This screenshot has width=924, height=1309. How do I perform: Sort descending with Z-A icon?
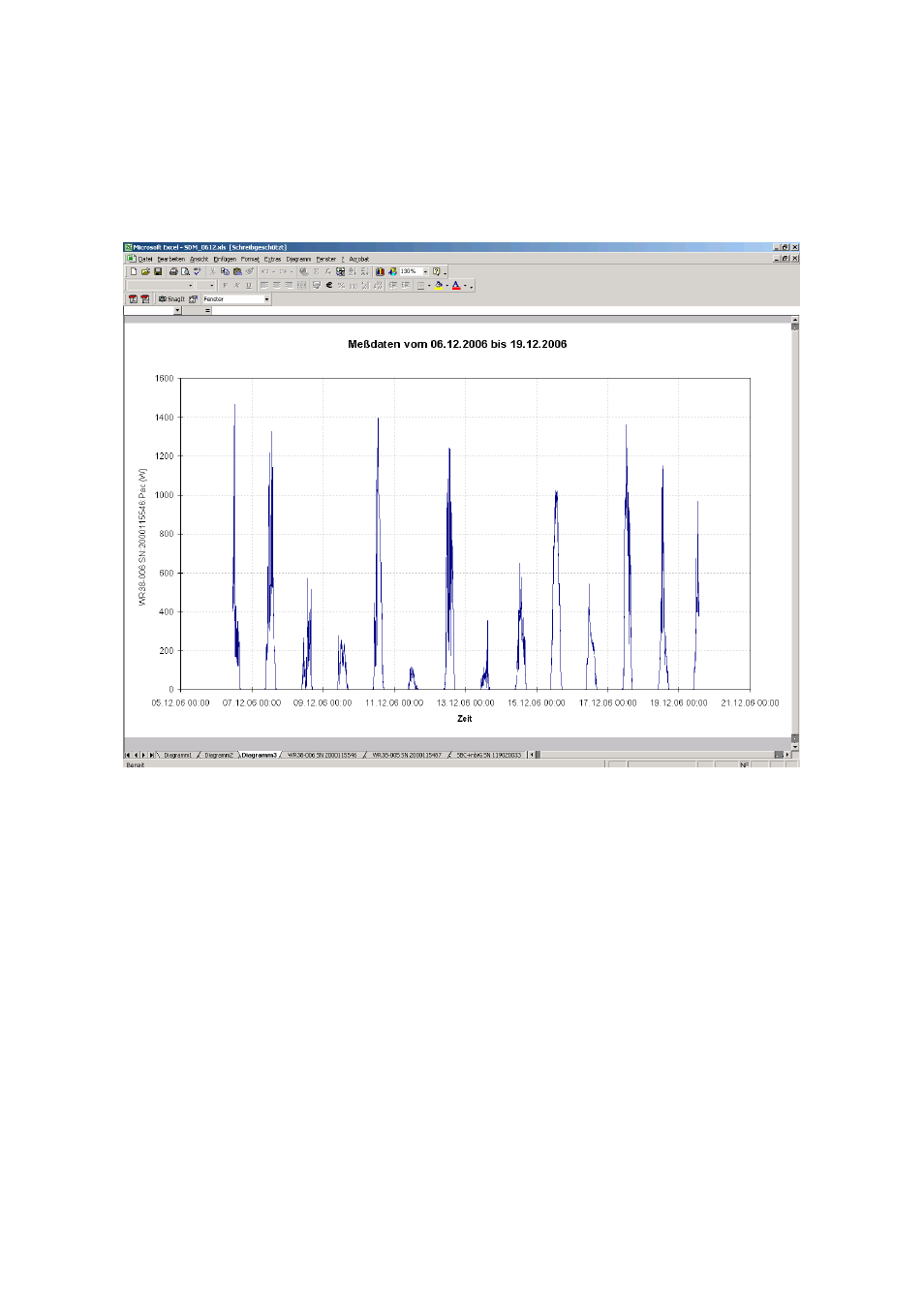pyautogui.click(x=364, y=271)
